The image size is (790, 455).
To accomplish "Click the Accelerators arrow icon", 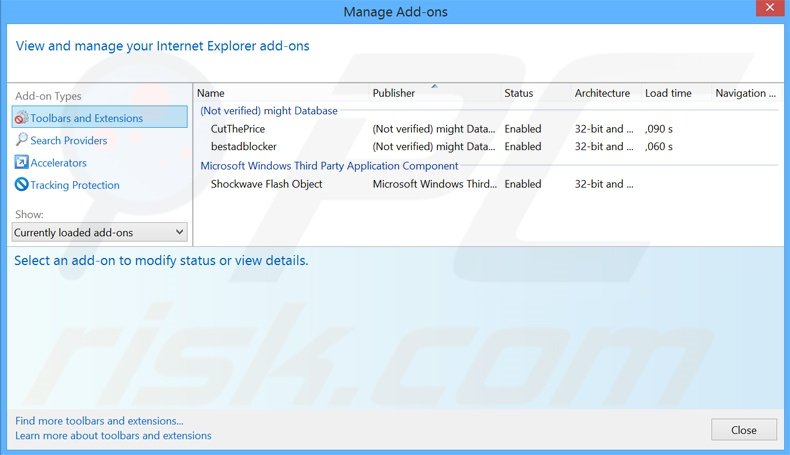I will 21,162.
